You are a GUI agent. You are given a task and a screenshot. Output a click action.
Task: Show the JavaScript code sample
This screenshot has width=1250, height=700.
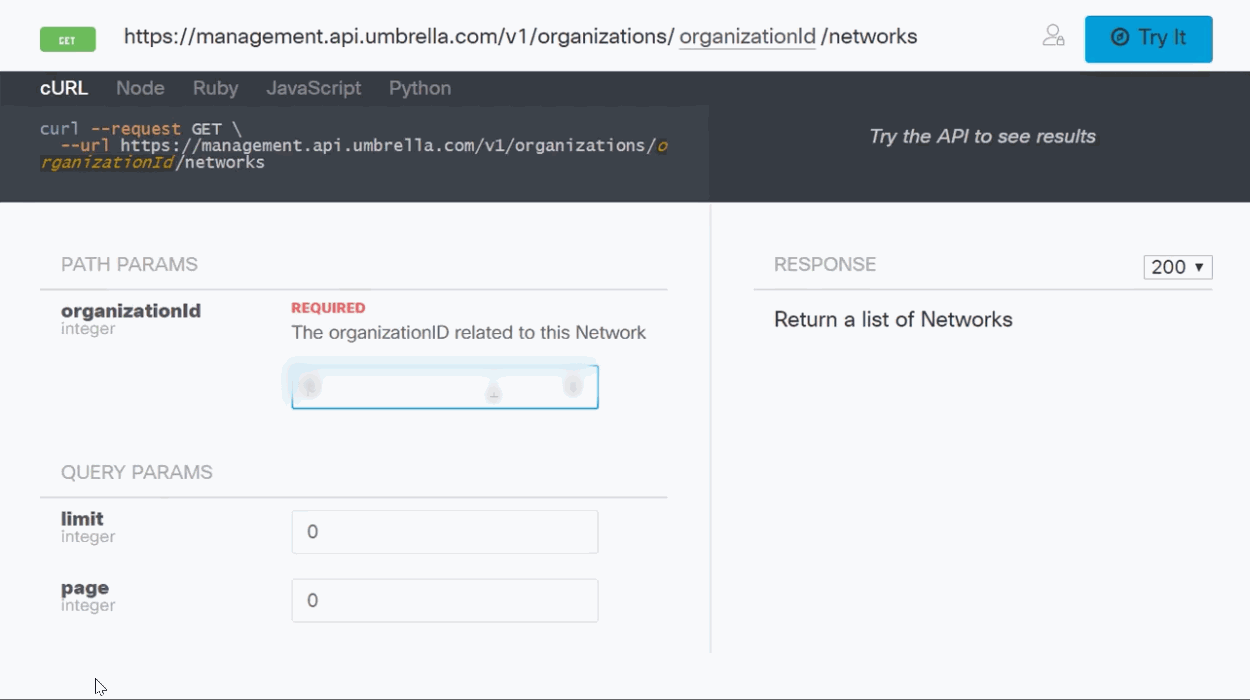pyautogui.click(x=313, y=88)
